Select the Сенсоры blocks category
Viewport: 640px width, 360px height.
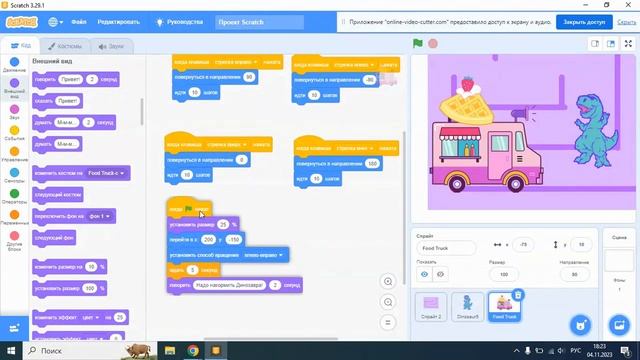pos(14,176)
